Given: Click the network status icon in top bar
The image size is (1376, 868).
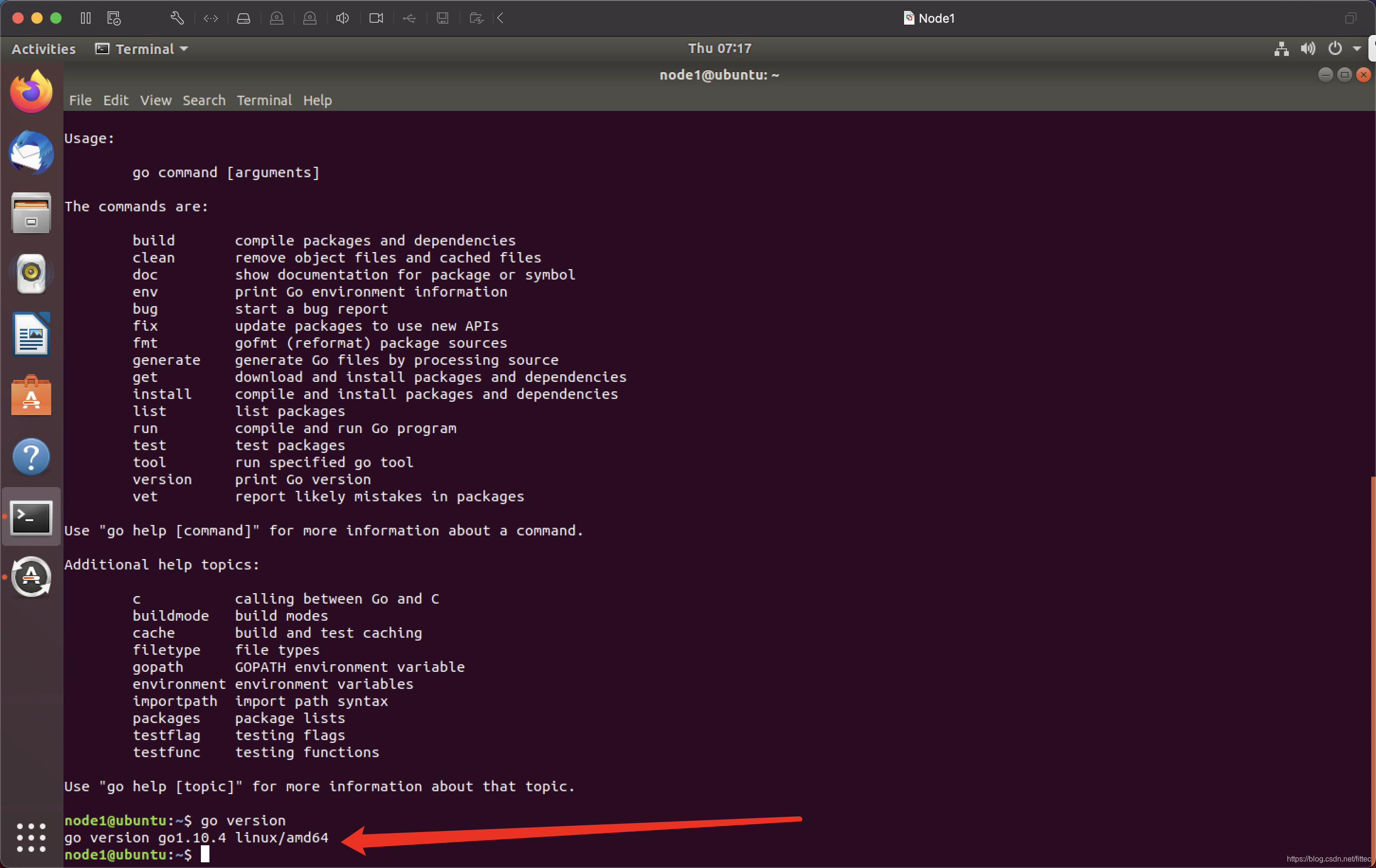Looking at the screenshot, I should (1281, 49).
